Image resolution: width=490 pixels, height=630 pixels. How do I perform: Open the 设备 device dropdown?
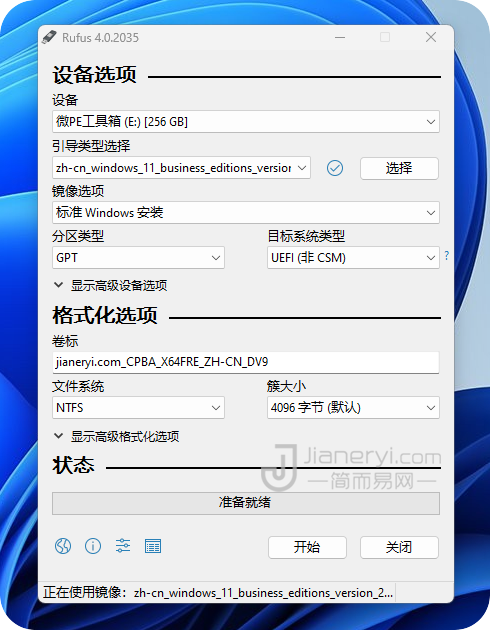tap(246, 121)
